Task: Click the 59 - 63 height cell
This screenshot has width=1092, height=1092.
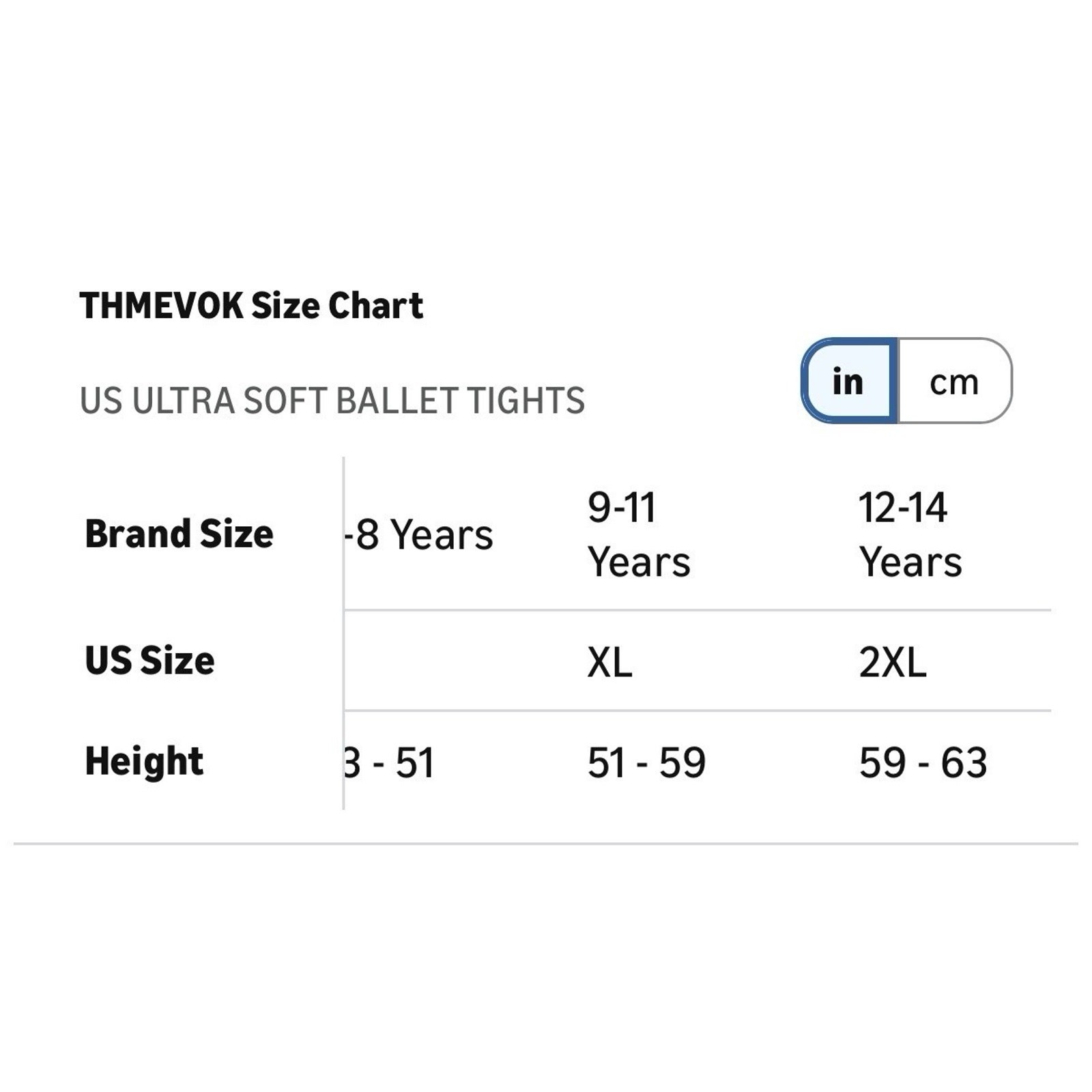Action: (923, 762)
